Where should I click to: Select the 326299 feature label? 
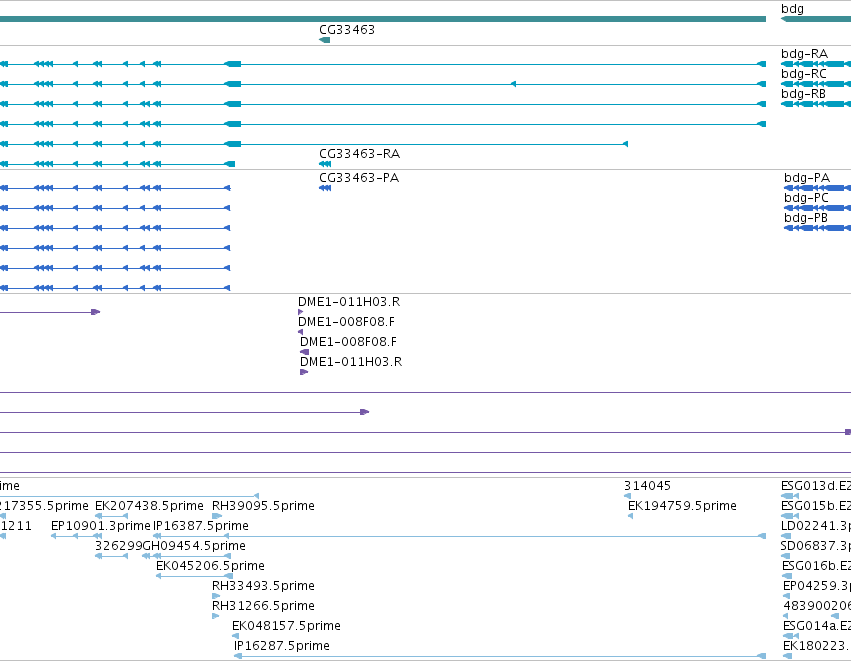click(x=118, y=546)
